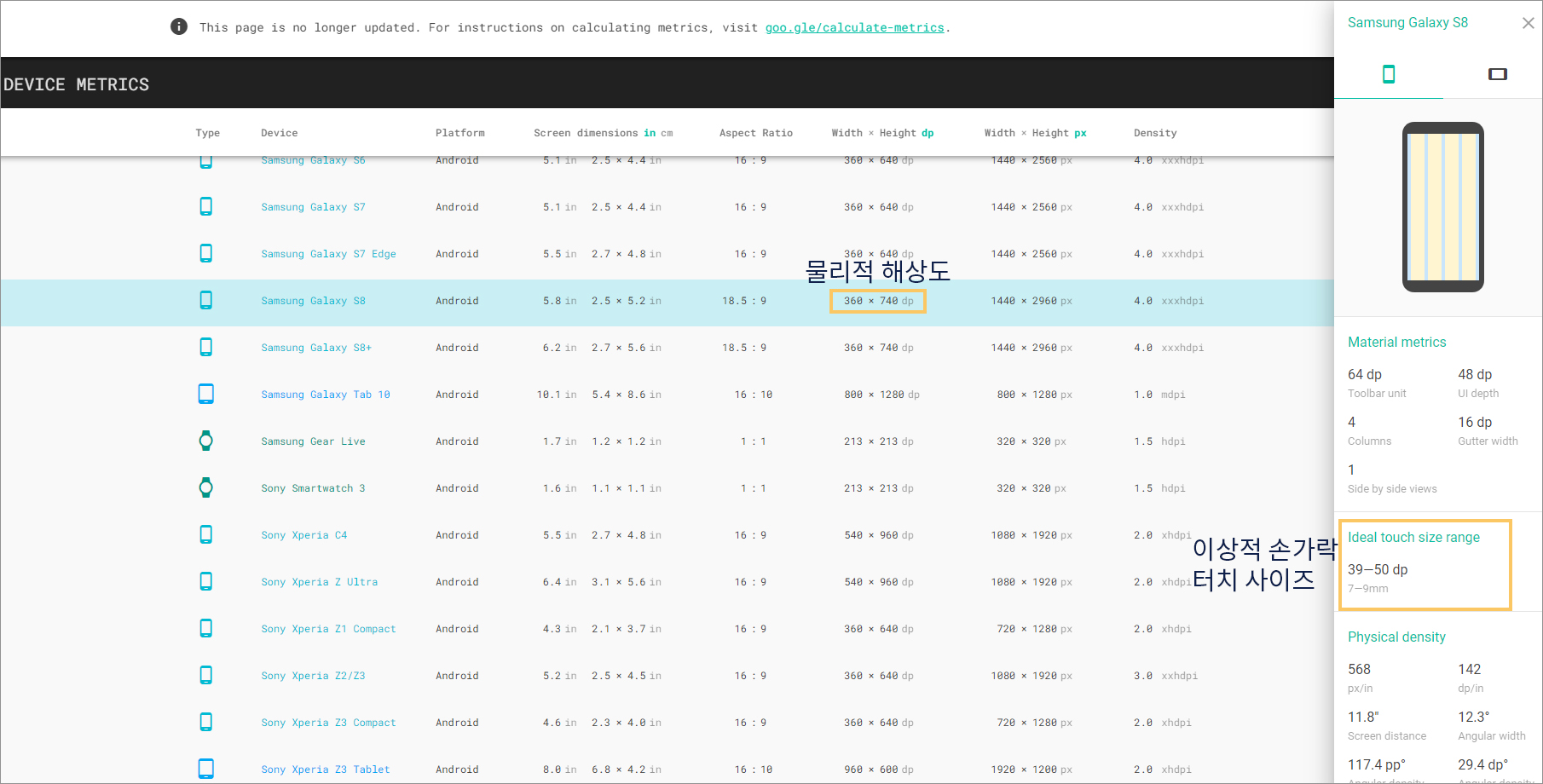Click phone icon for Sony Xperia Z3 Compact
The height and width of the screenshot is (784, 1543).
(x=205, y=722)
